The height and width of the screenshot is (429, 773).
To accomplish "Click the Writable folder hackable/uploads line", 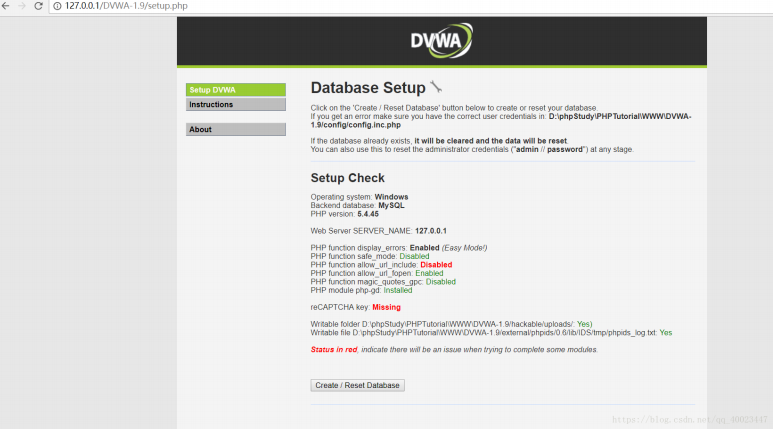I will (x=452, y=324).
